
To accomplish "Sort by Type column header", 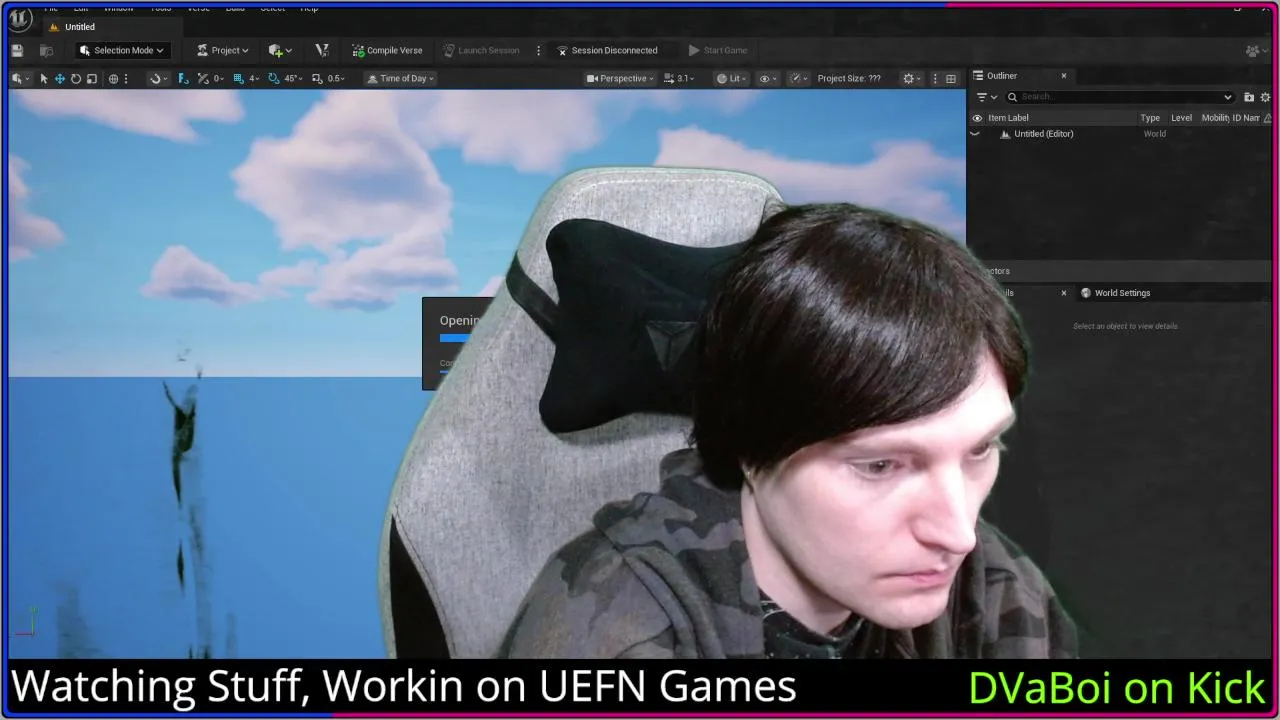I will click(x=1150, y=118).
